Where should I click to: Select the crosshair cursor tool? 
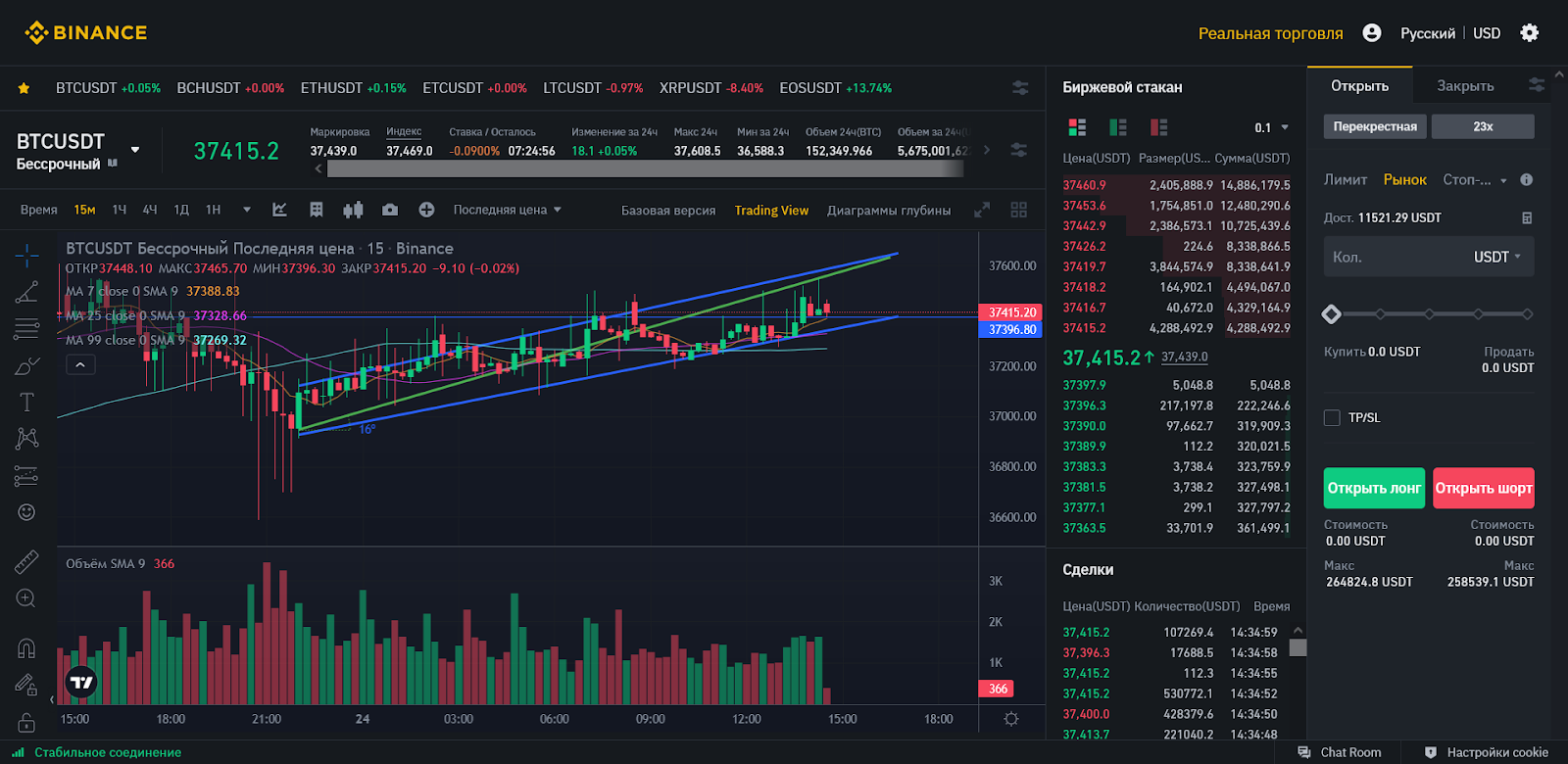click(26, 257)
